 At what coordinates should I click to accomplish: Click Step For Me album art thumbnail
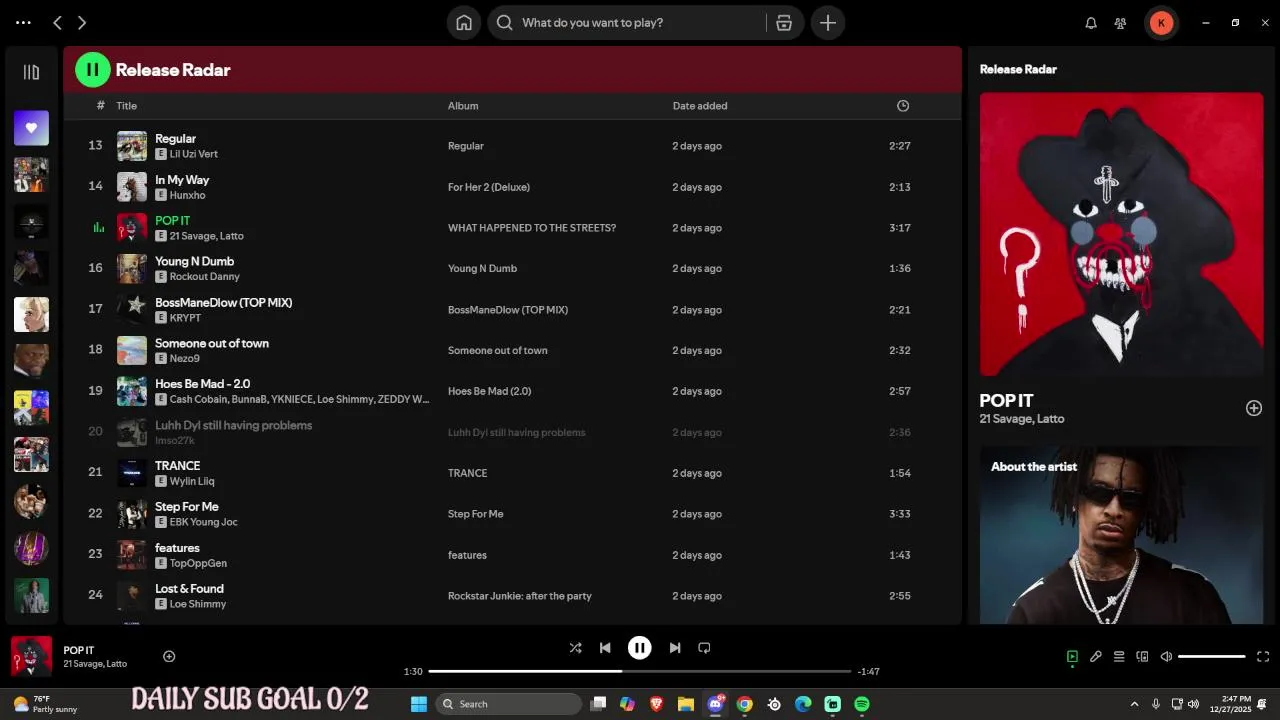point(132,514)
